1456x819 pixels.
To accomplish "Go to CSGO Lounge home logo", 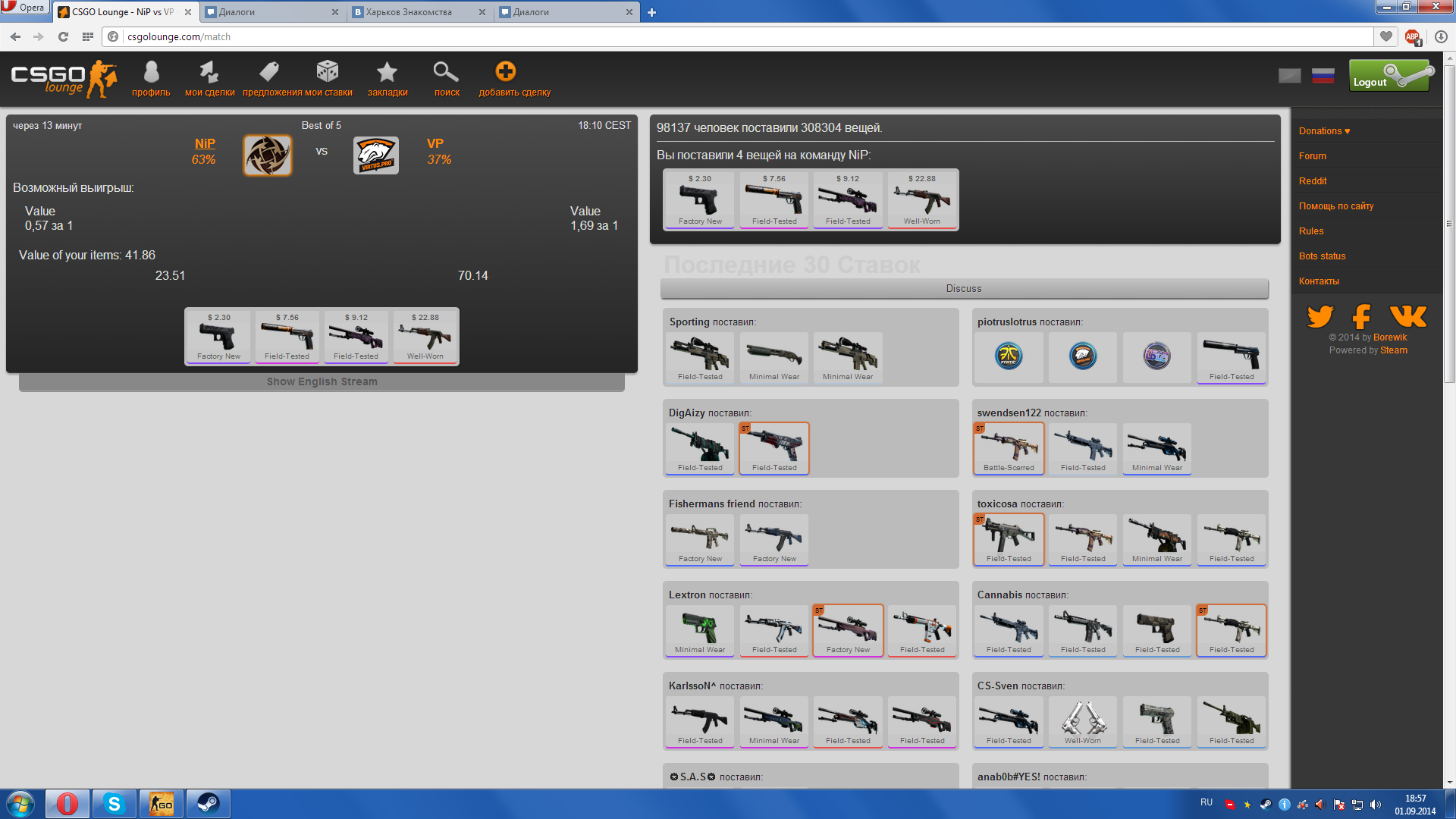I will 64,79.
